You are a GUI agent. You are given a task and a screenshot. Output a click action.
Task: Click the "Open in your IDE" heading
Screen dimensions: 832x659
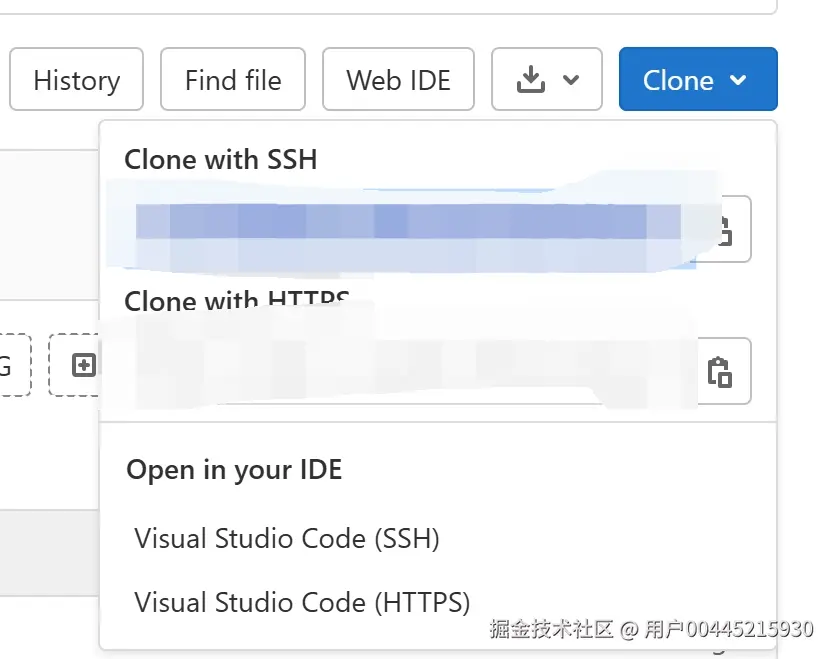234,470
